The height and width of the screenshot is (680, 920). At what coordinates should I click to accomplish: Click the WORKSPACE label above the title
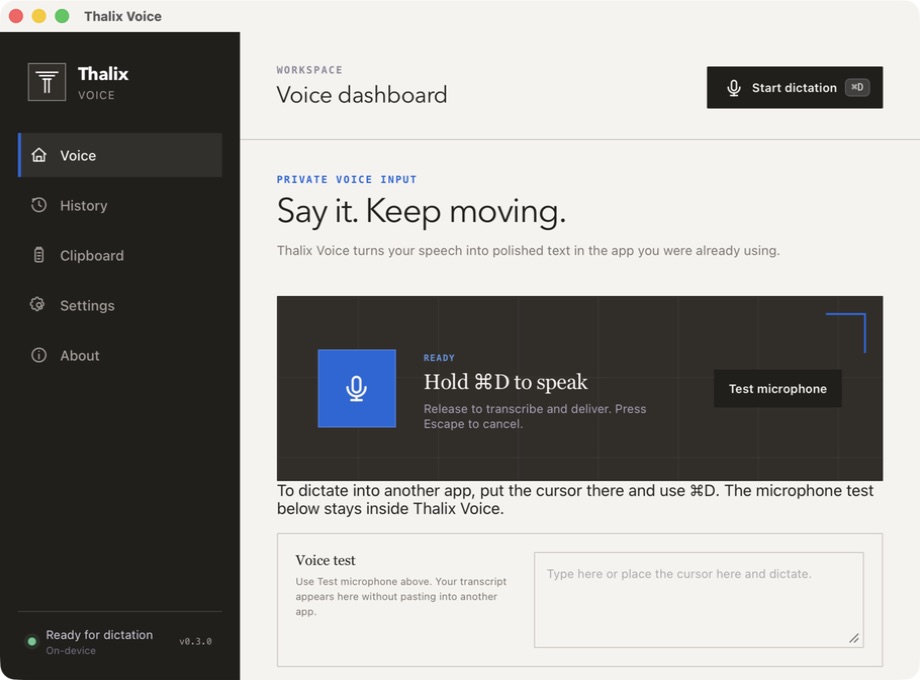pyautogui.click(x=309, y=70)
